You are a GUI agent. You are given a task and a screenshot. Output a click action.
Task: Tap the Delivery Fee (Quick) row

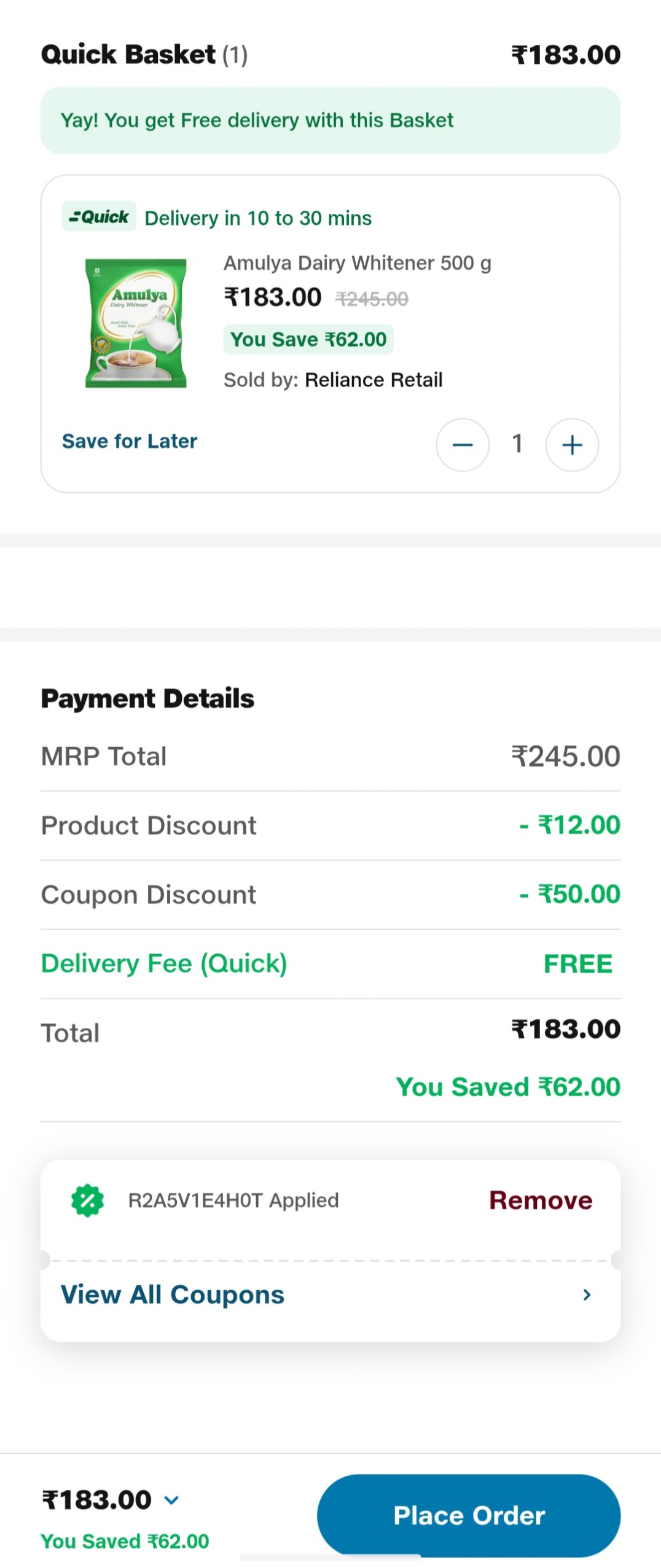point(330,963)
